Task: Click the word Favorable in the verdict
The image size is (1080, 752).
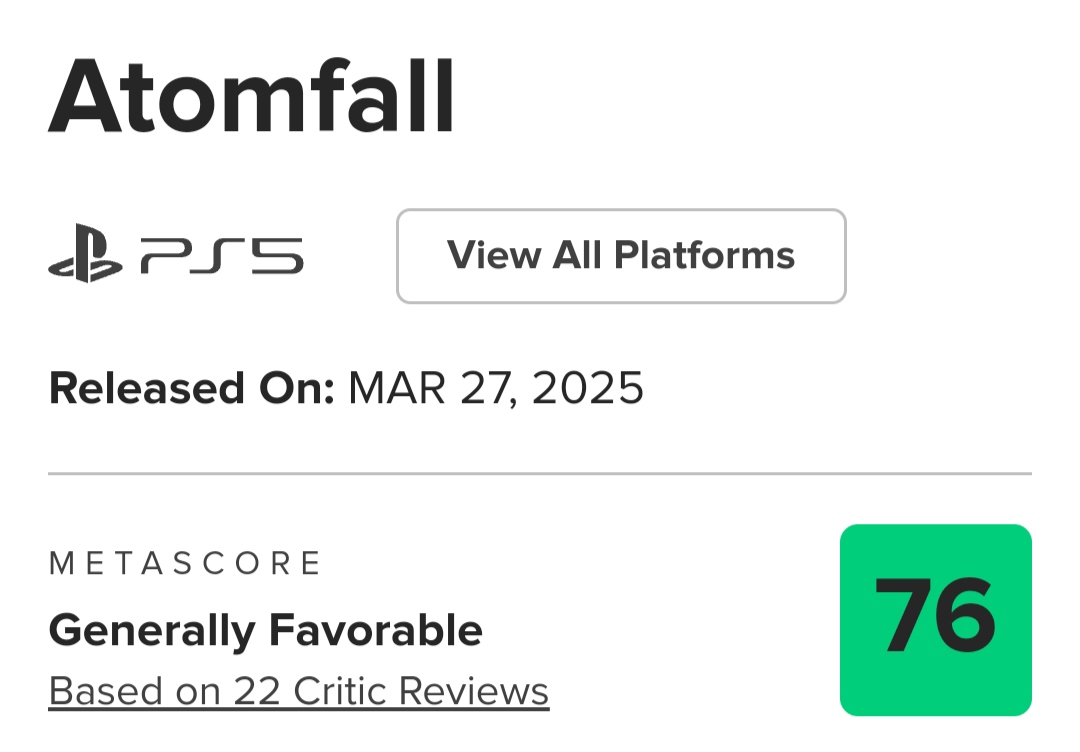Action: (x=375, y=631)
